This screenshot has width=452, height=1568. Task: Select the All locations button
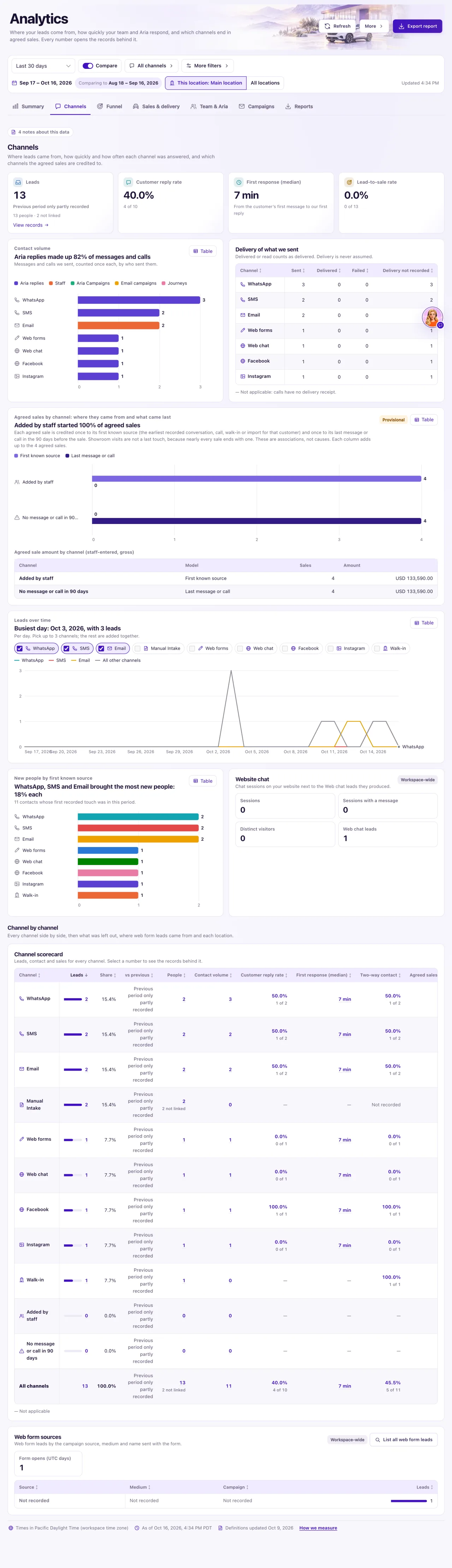(265, 83)
